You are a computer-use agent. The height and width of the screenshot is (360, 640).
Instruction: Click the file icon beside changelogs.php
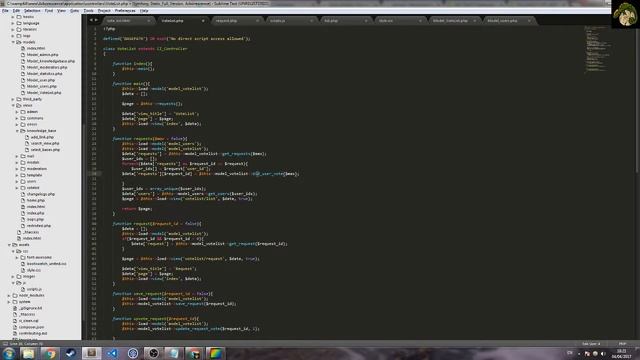point(23,194)
